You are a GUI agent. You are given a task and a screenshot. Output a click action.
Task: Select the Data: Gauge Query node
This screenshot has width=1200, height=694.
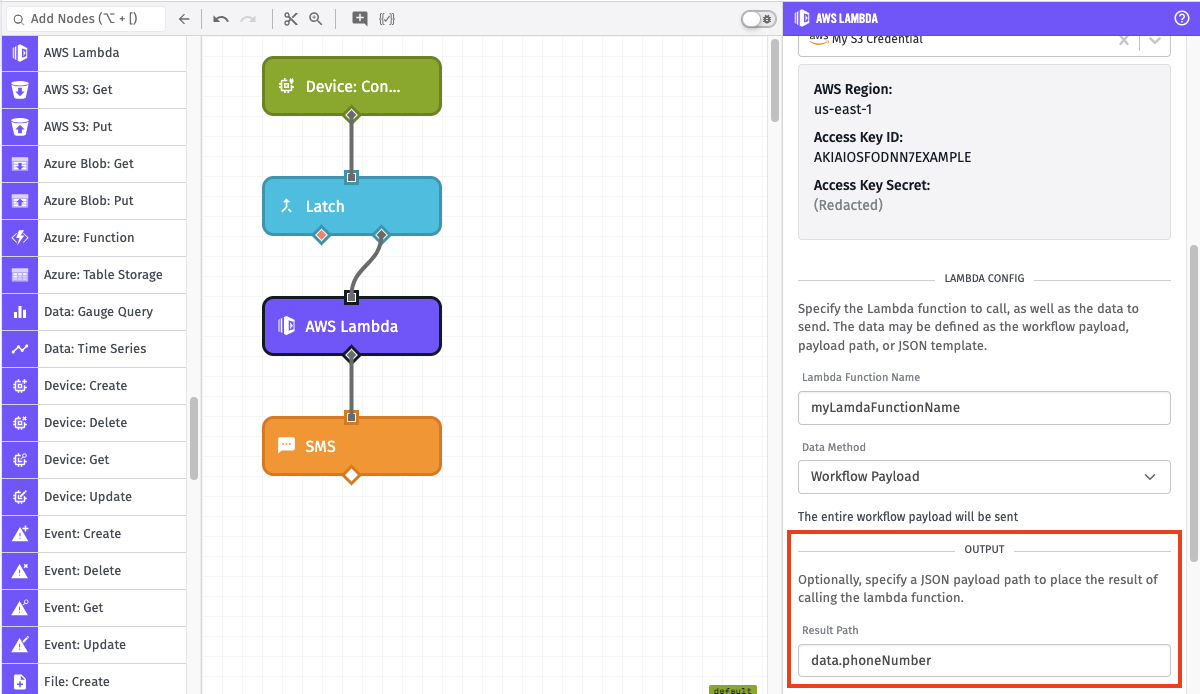click(x=94, y=312)
